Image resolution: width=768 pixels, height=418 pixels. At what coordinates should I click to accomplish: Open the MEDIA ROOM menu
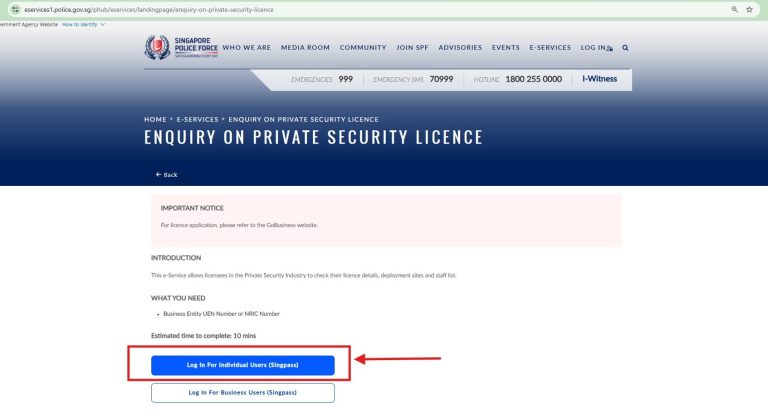click(305, 48)
